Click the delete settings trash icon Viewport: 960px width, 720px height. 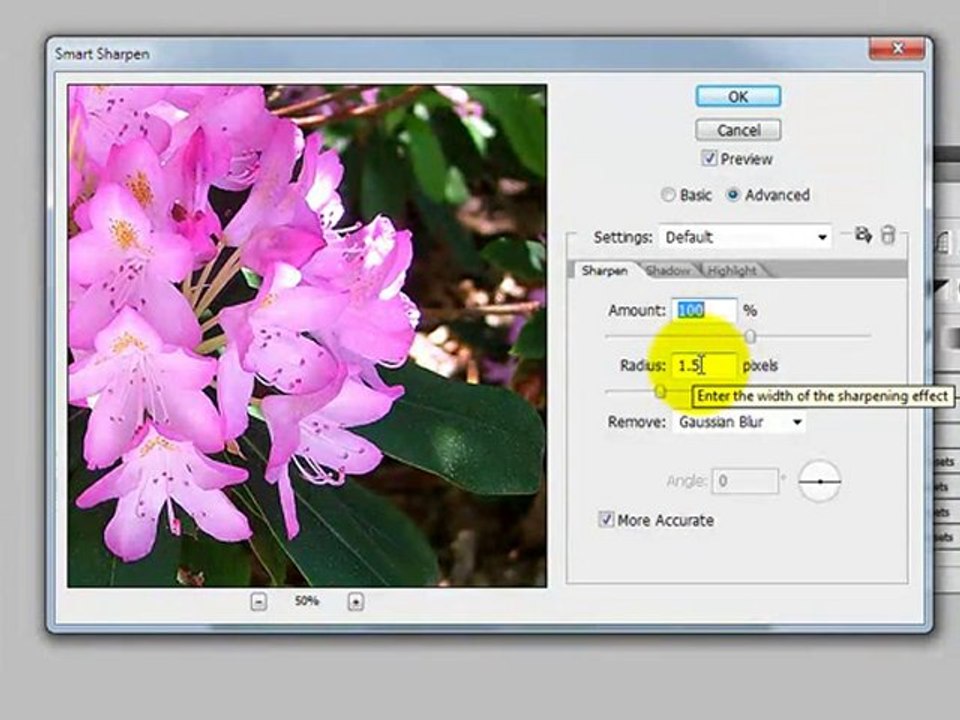point(888,234)
